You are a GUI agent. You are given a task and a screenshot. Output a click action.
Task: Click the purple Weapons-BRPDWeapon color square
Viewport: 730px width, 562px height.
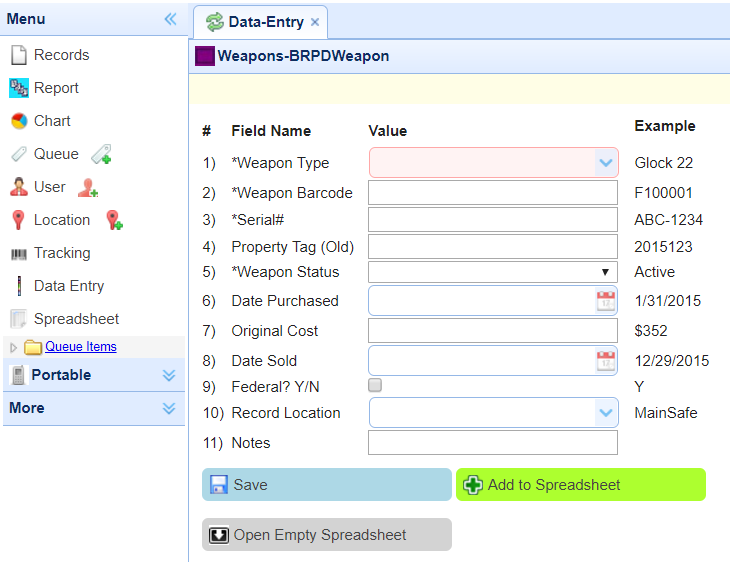205,56
